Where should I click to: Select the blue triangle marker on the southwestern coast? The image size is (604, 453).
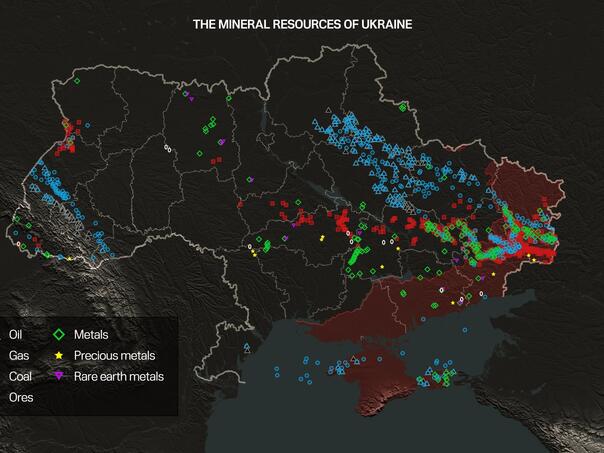tap(246, 347)
